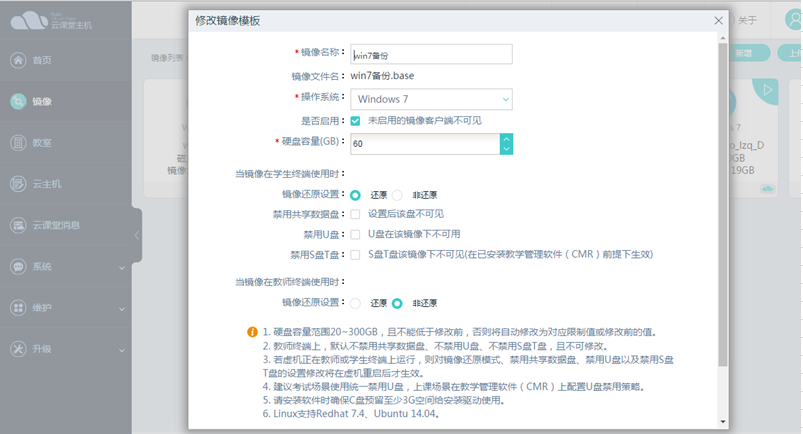This screenshot has width=803, height=434.
Task: Collapse the sidebar using the arrow handle
Action: pyautogui.click(x=136, y=236)
